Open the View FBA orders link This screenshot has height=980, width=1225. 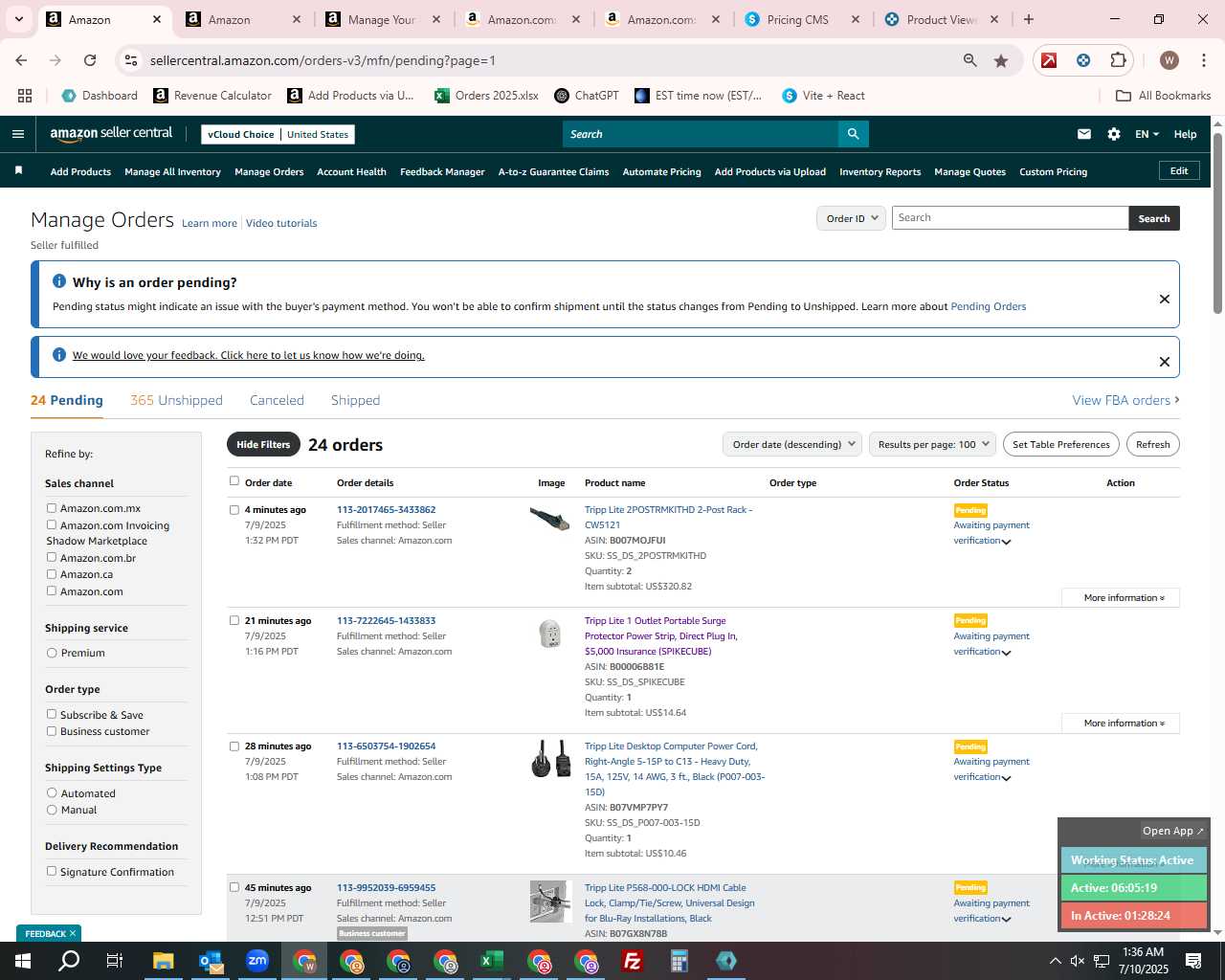1125,400
